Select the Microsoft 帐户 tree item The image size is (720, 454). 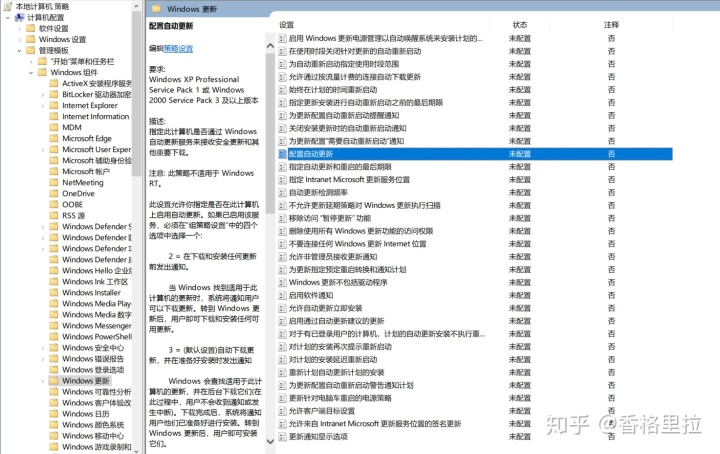click(86, 172)
